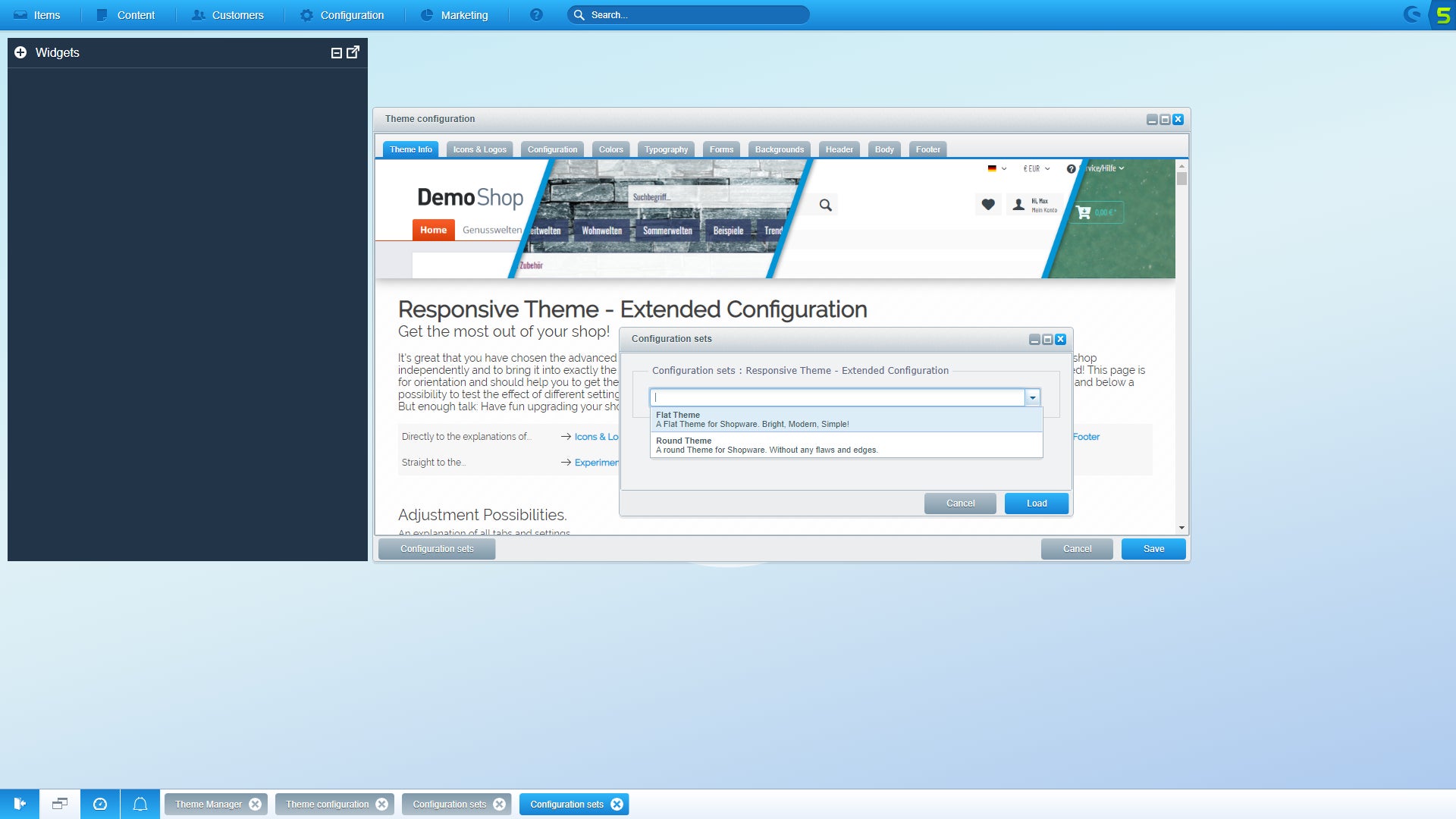1456x819 pixels.
Task: Follow the Icons & Logos arrow link
Action: [590, 437]
